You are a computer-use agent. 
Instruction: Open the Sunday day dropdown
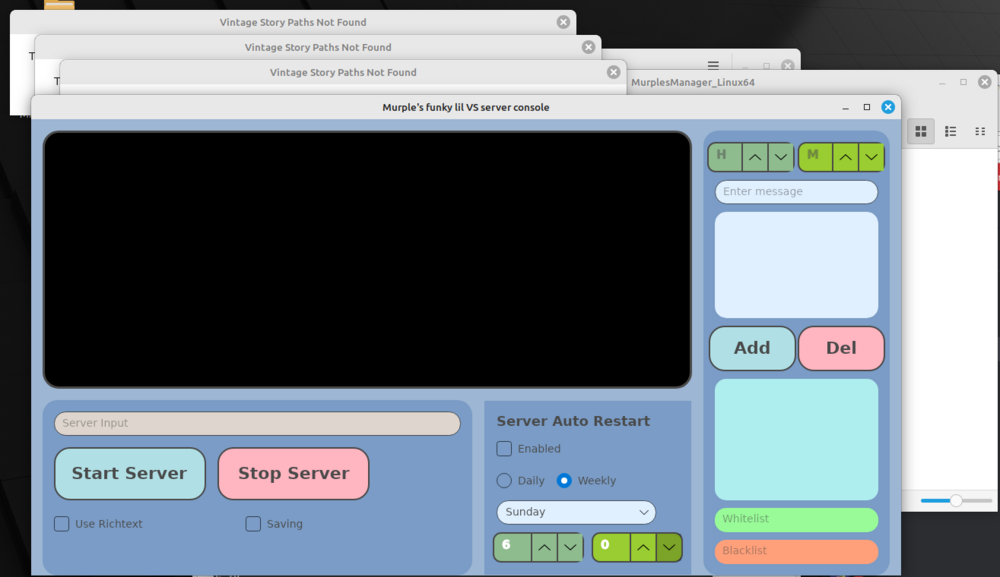[x=576, y=512]
